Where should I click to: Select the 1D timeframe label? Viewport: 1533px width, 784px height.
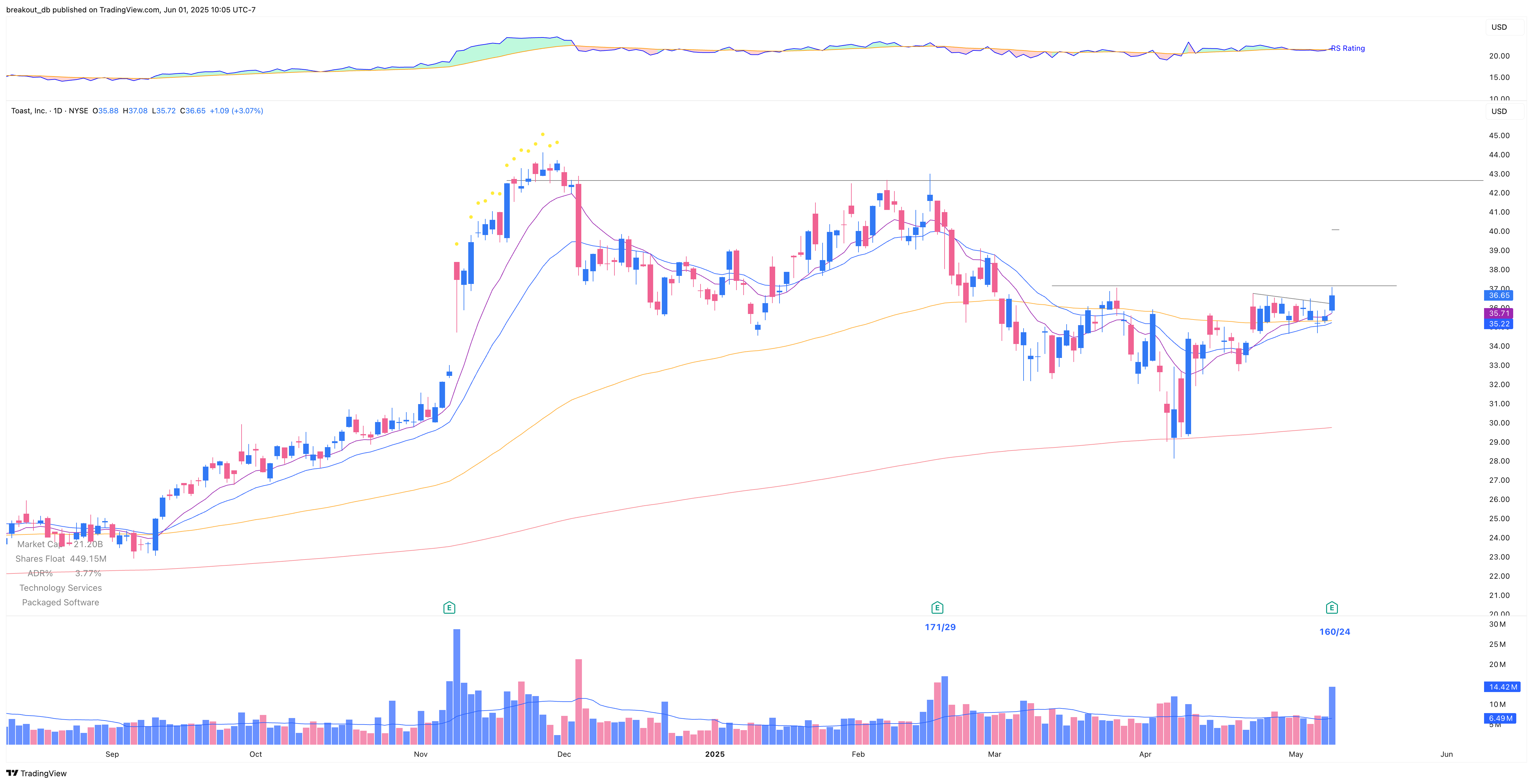click(x=58, y=111)
